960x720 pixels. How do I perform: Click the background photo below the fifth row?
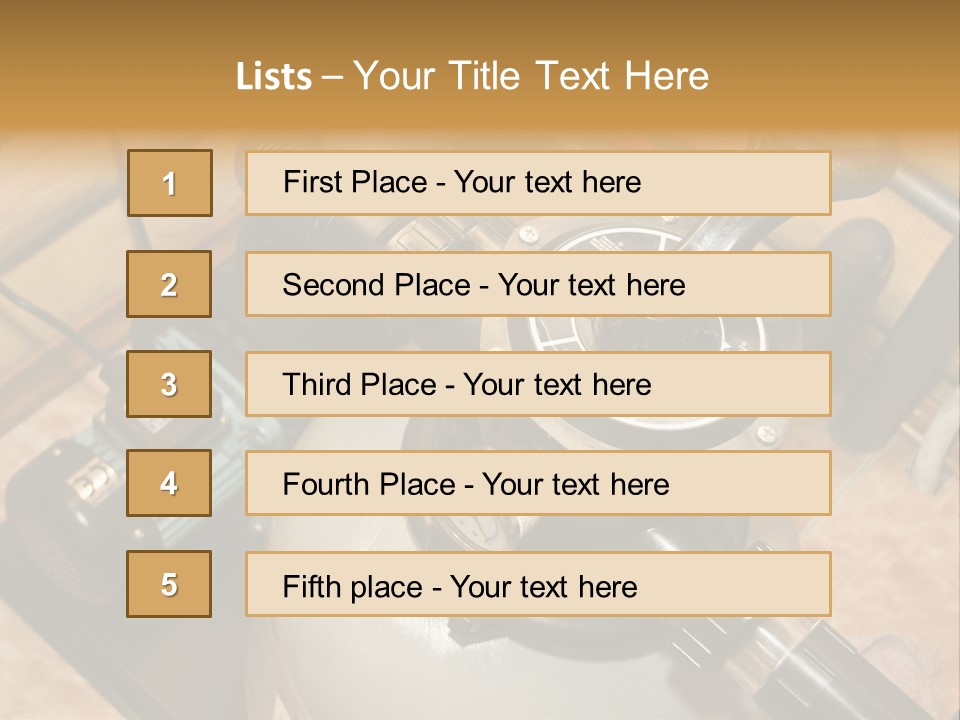coord(480,670)
